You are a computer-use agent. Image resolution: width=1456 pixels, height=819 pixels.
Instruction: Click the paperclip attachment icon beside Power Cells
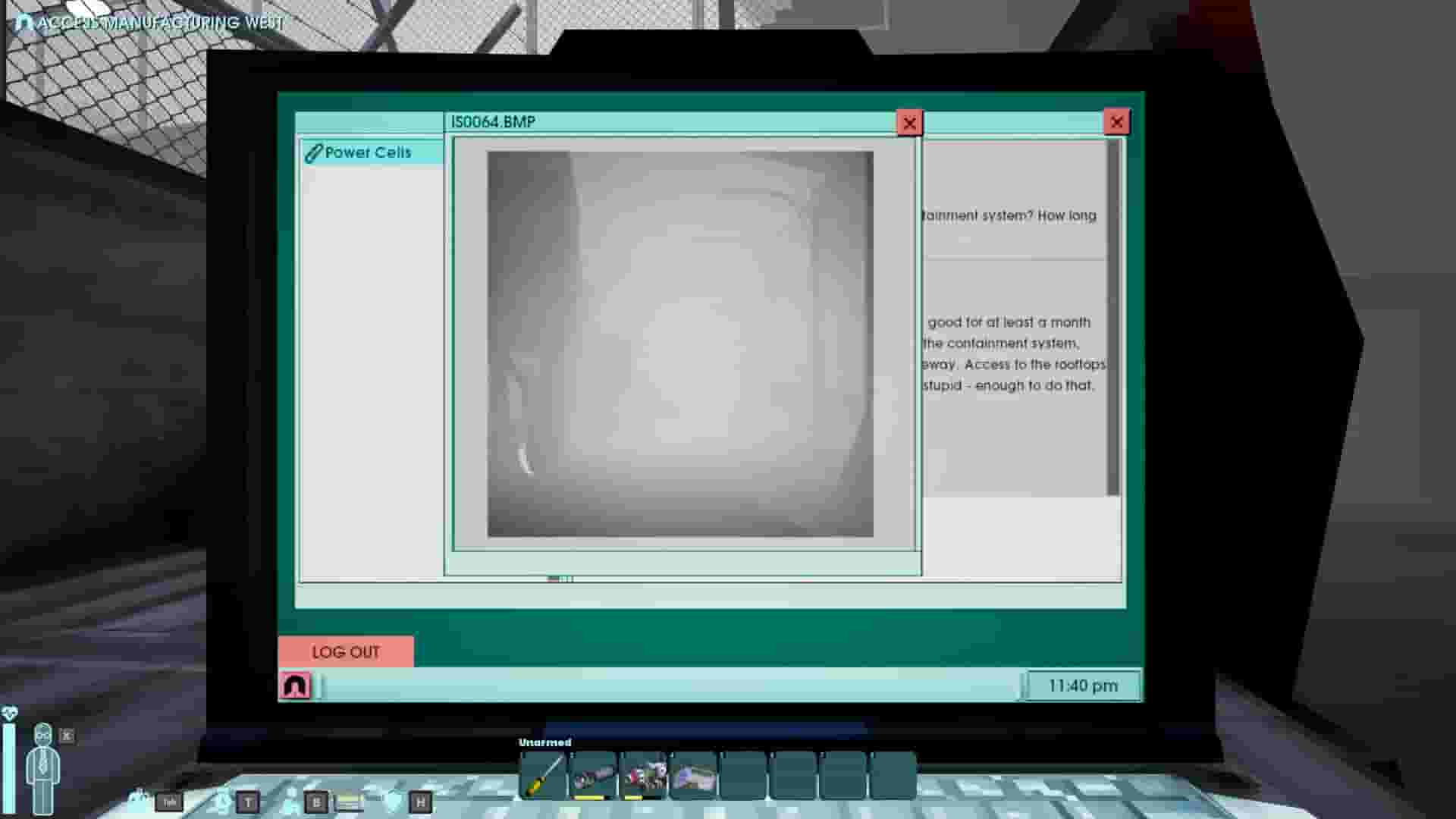pos(312,152)
